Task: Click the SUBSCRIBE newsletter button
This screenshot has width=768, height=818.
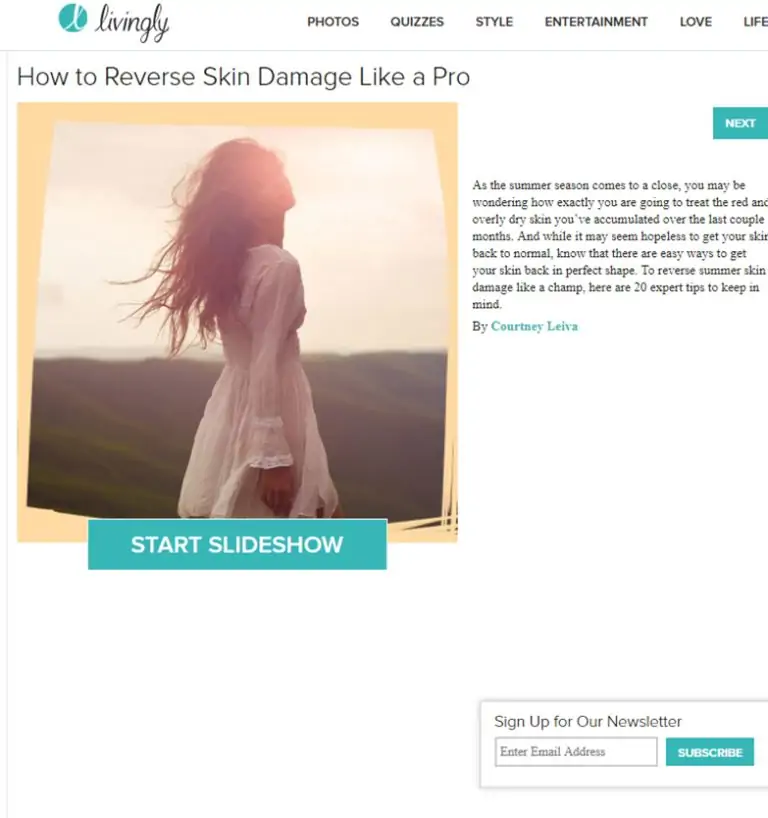Action: [x=710, y=752]
